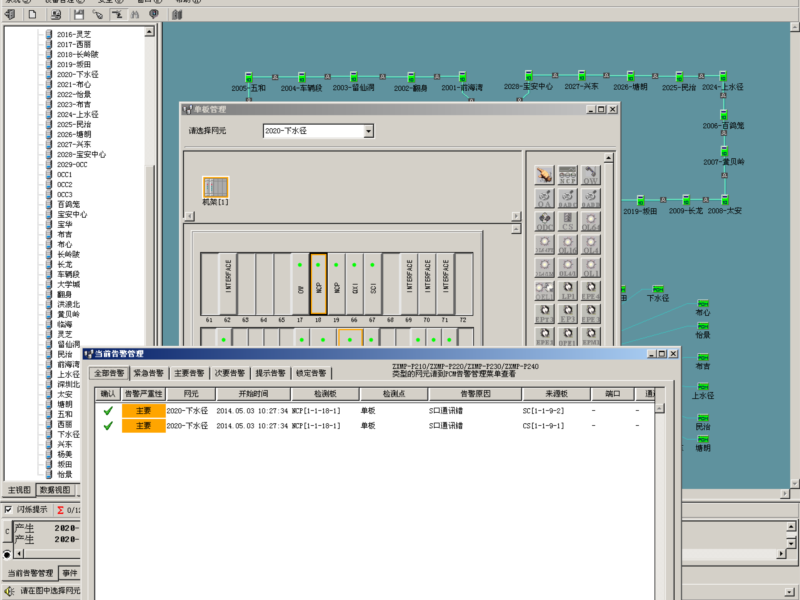Open the 请选择网元 dropdown list

tap(368, 131)
